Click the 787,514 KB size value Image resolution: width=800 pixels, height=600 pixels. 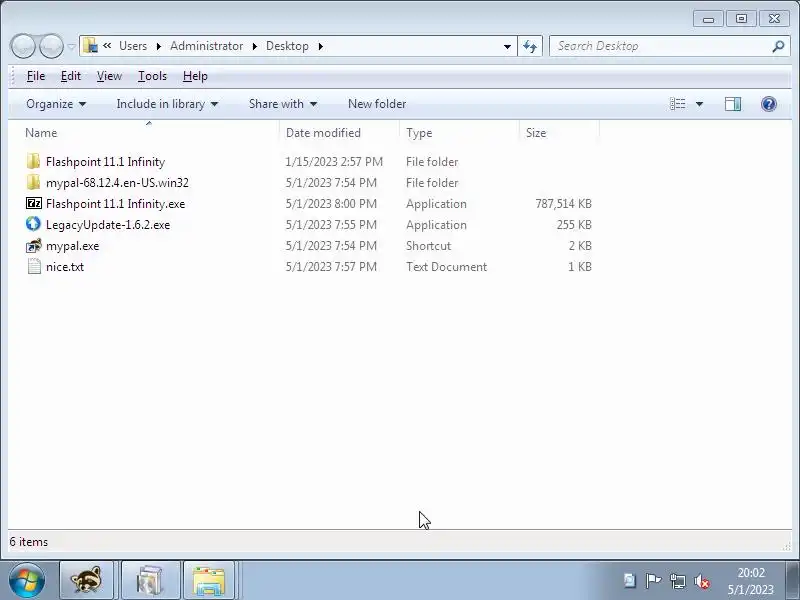click(x=563, y=204)
